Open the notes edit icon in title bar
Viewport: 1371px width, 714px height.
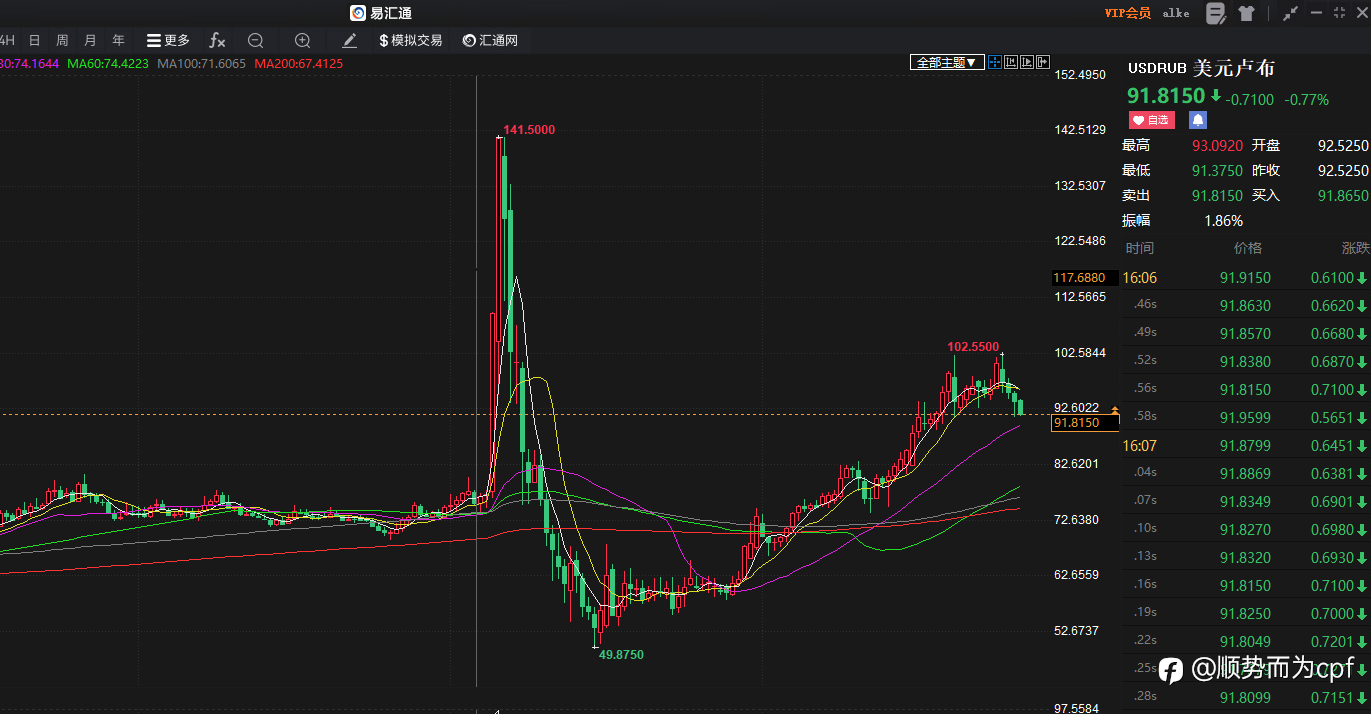pyautogui.click(x=1215, y=13)
